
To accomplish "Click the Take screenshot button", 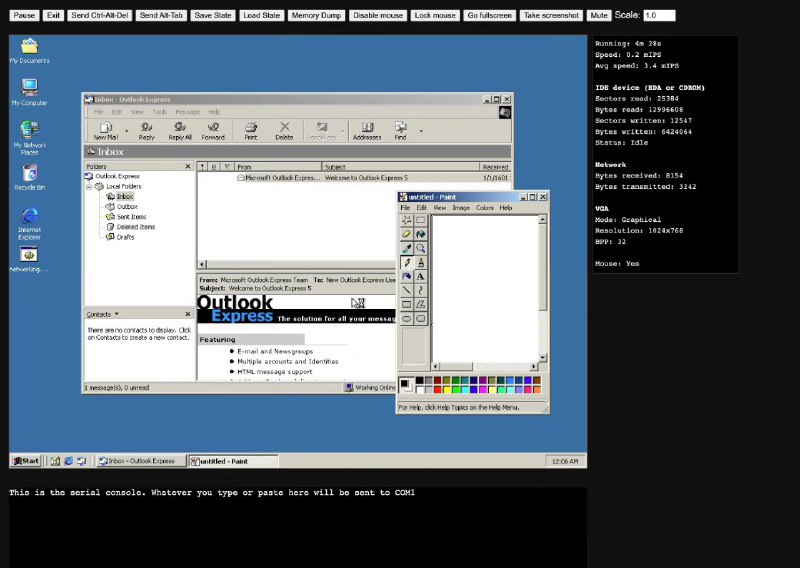I will tap(552, 15).
